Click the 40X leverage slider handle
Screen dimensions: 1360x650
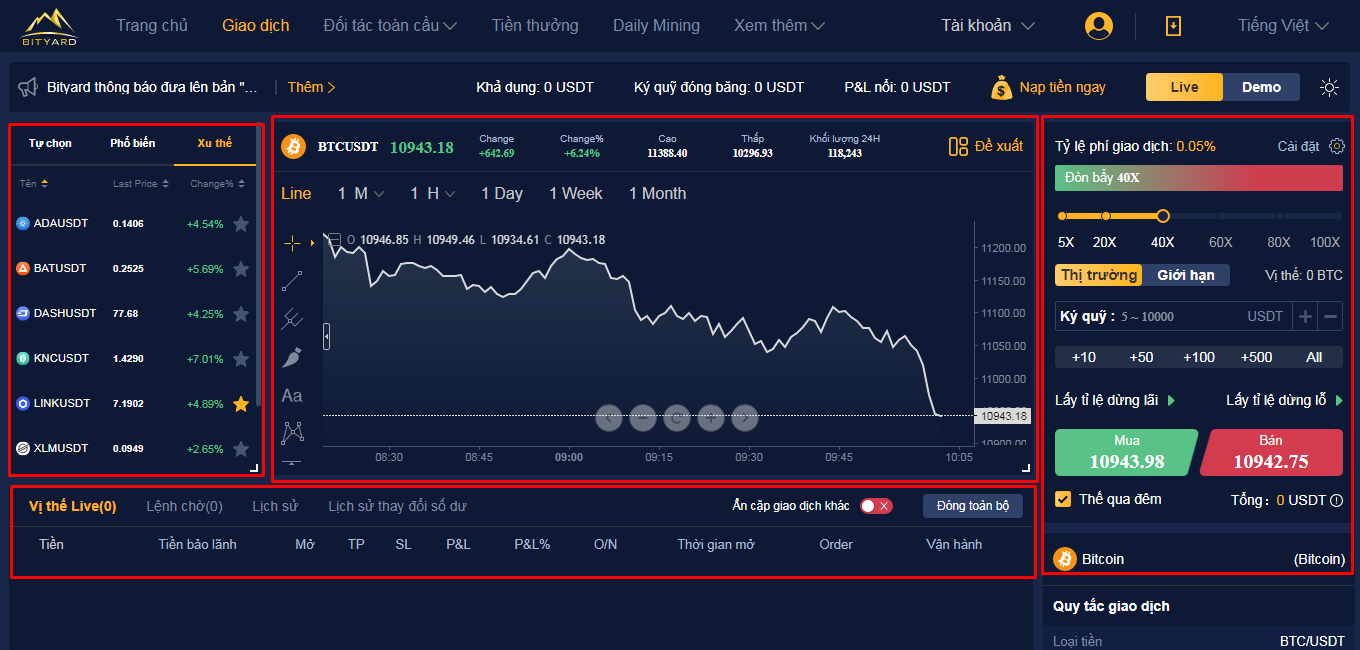coord(1162,215)
